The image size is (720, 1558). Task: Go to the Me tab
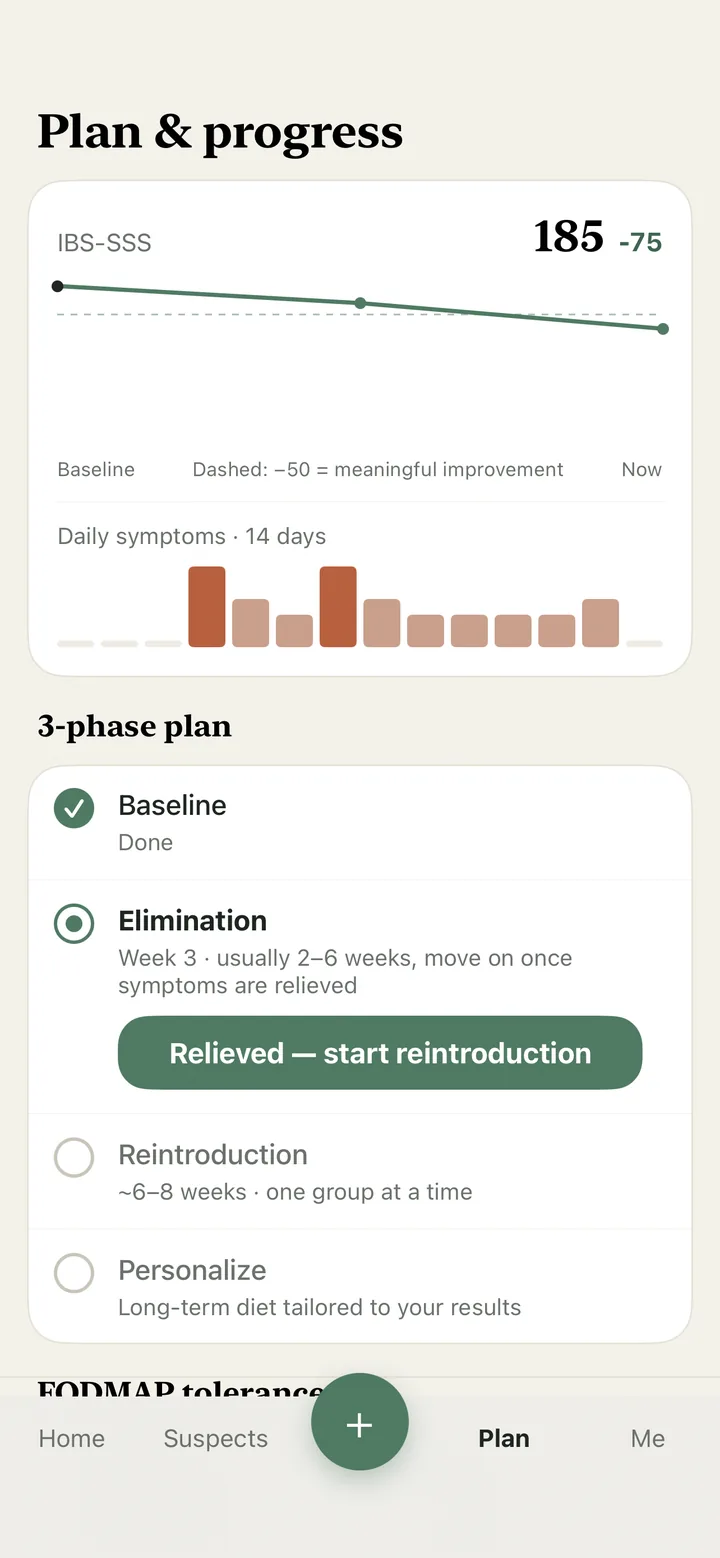[648, 1438]
